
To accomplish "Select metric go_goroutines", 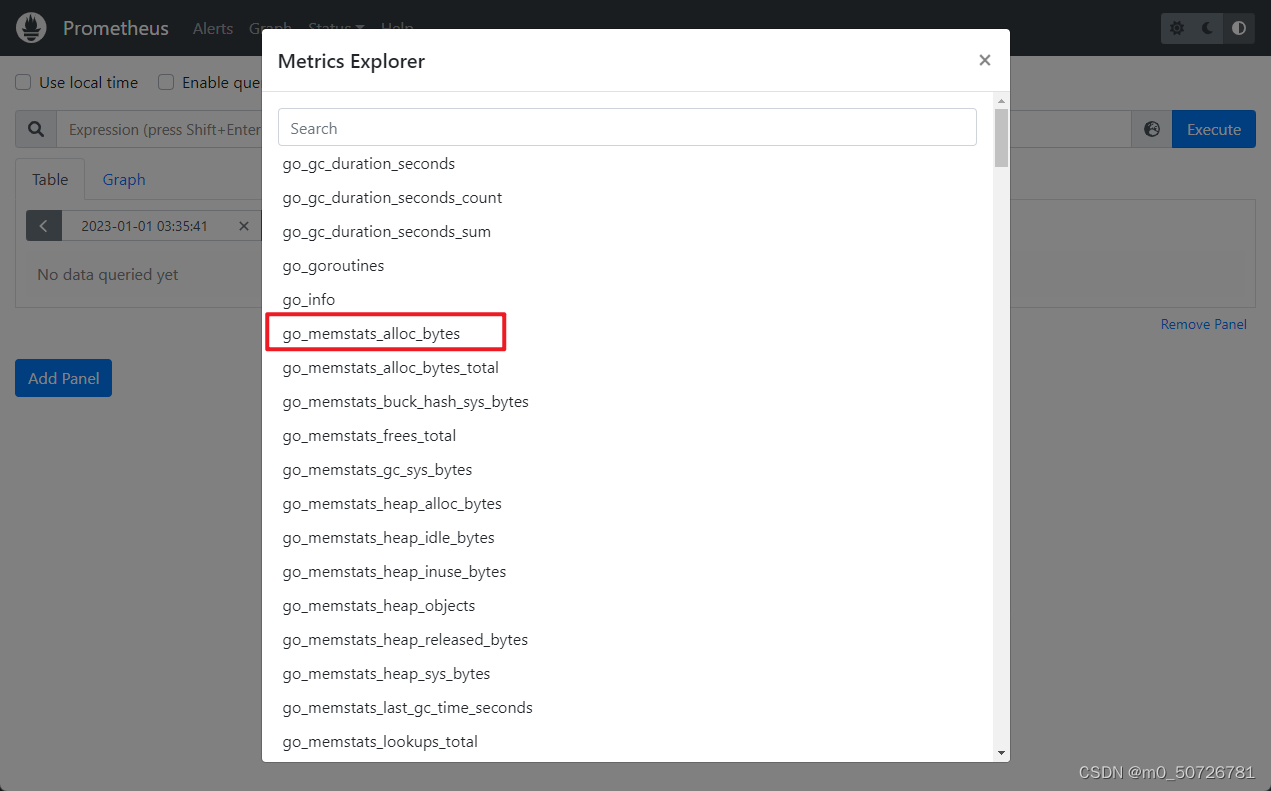I will 333,265.
